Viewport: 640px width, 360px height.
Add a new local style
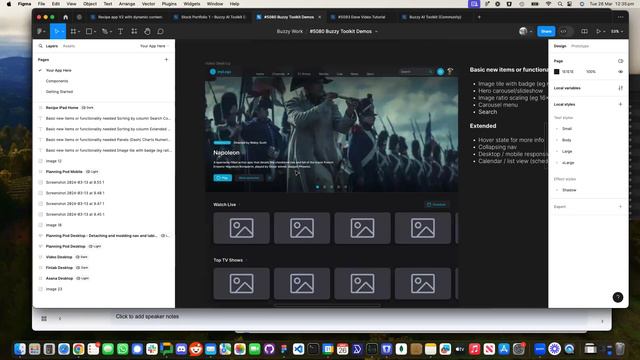[x=620, y=104]
